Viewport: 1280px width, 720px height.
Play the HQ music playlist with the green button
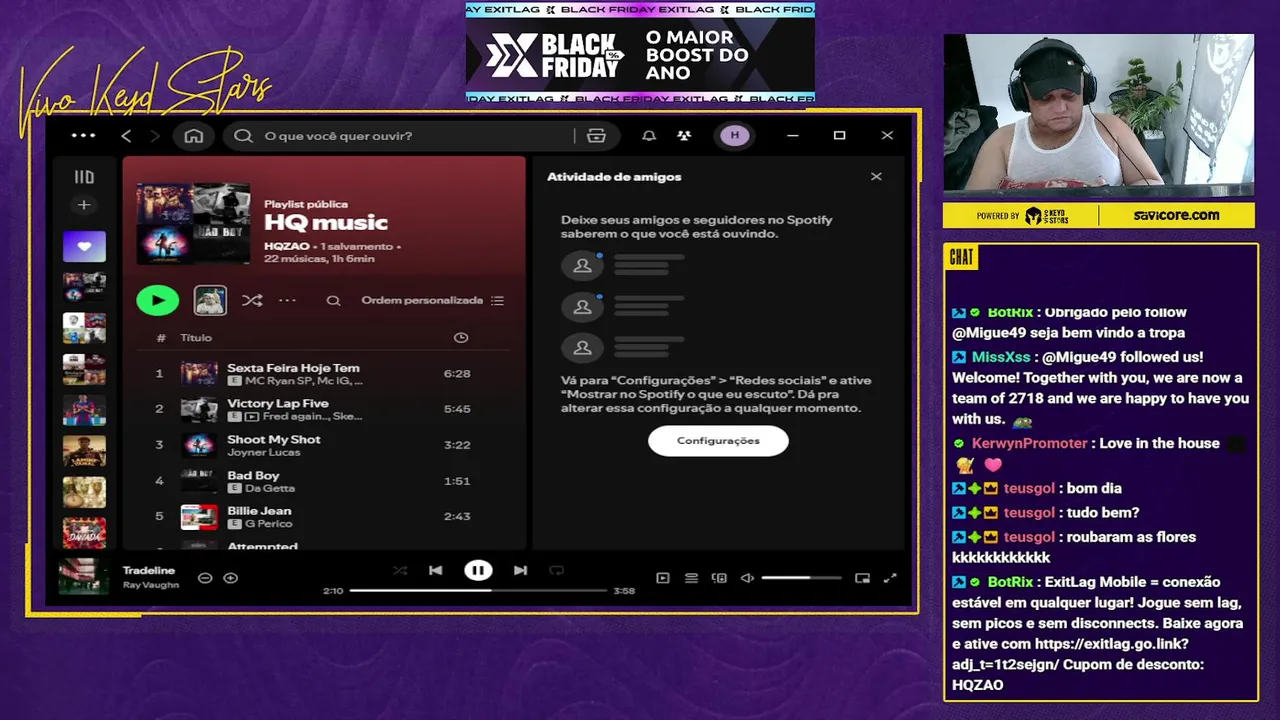pos(157,300)
